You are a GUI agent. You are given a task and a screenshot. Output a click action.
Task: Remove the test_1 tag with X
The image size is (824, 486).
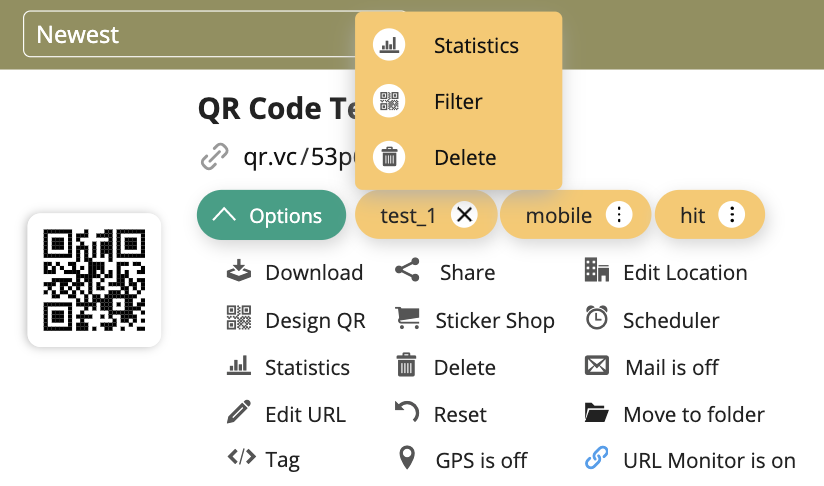463,215
